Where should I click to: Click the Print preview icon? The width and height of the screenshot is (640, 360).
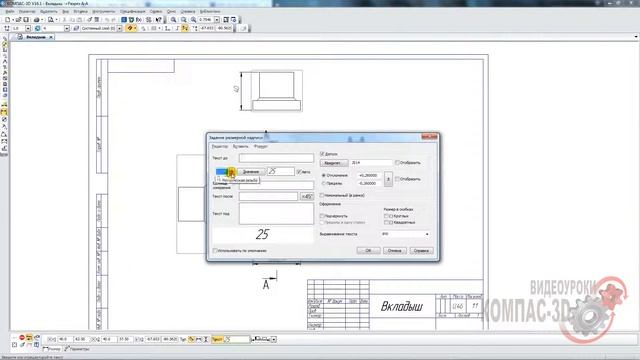(51, 20)
